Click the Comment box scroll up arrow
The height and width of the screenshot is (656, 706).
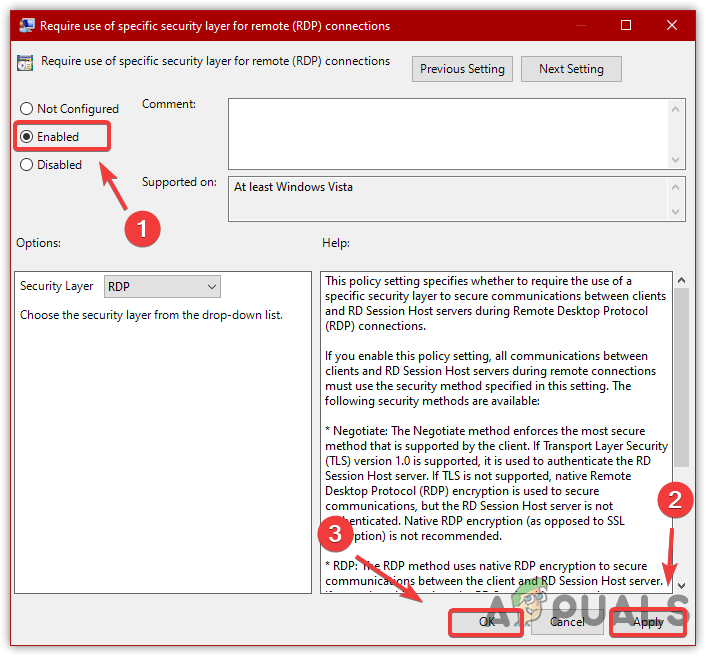click(675, 109)
